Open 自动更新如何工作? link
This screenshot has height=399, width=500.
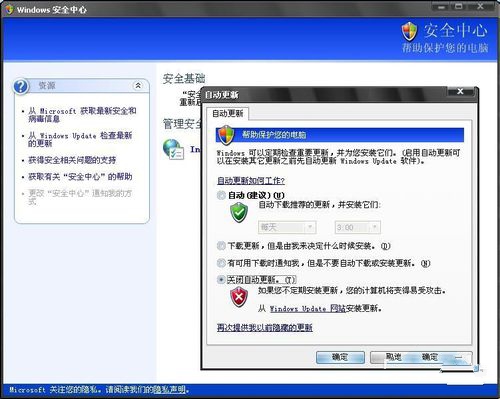pos(251,181)
